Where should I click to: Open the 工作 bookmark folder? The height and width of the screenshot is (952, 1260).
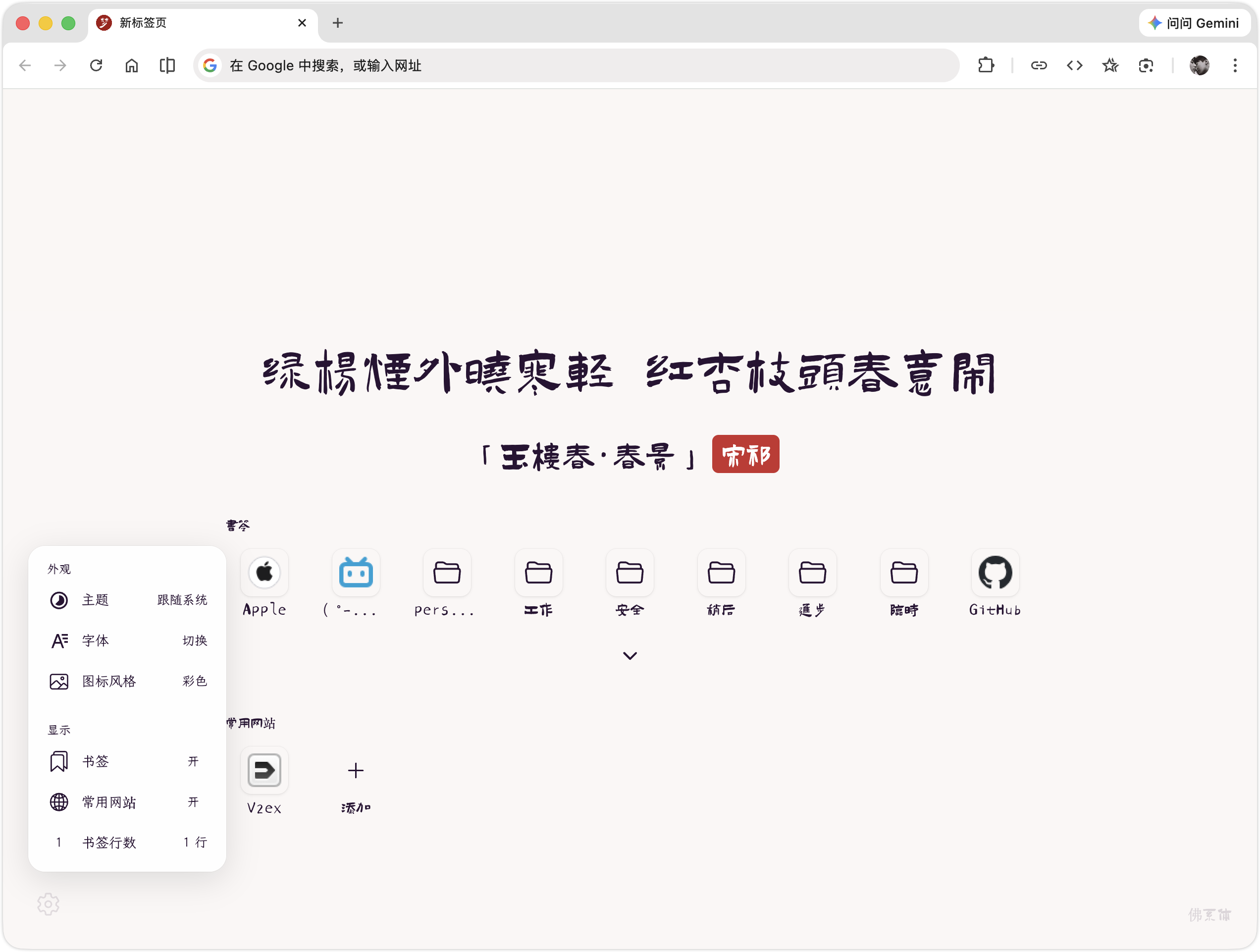538,573
